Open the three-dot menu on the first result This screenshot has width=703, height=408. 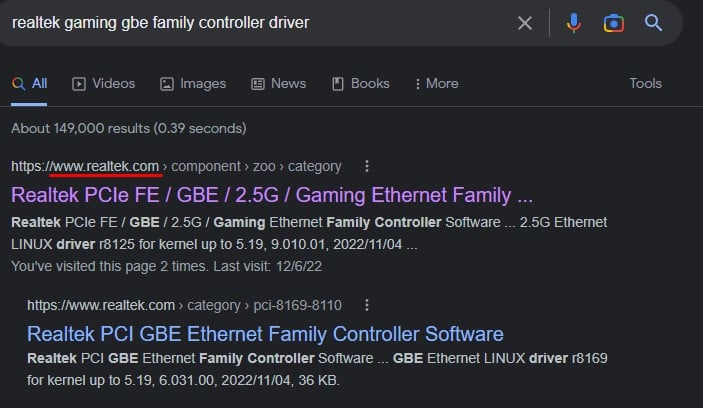tap(367, 166)
